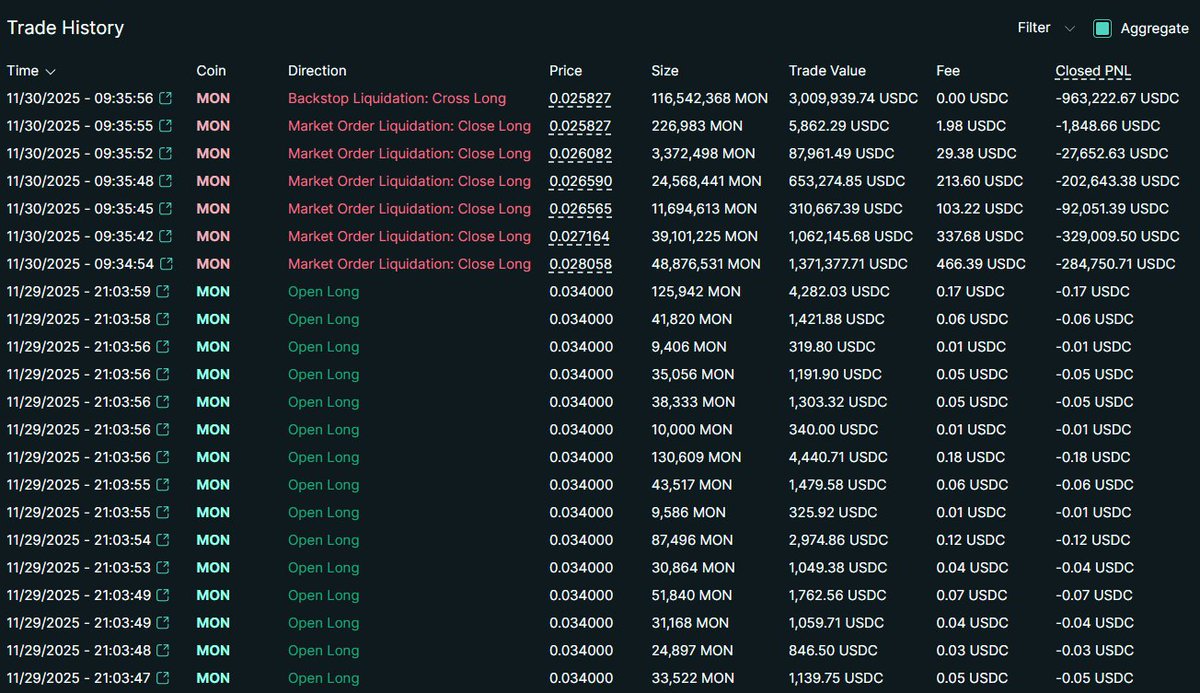Open explorer link icon for 09:35:48 trade

pos(166,181)
